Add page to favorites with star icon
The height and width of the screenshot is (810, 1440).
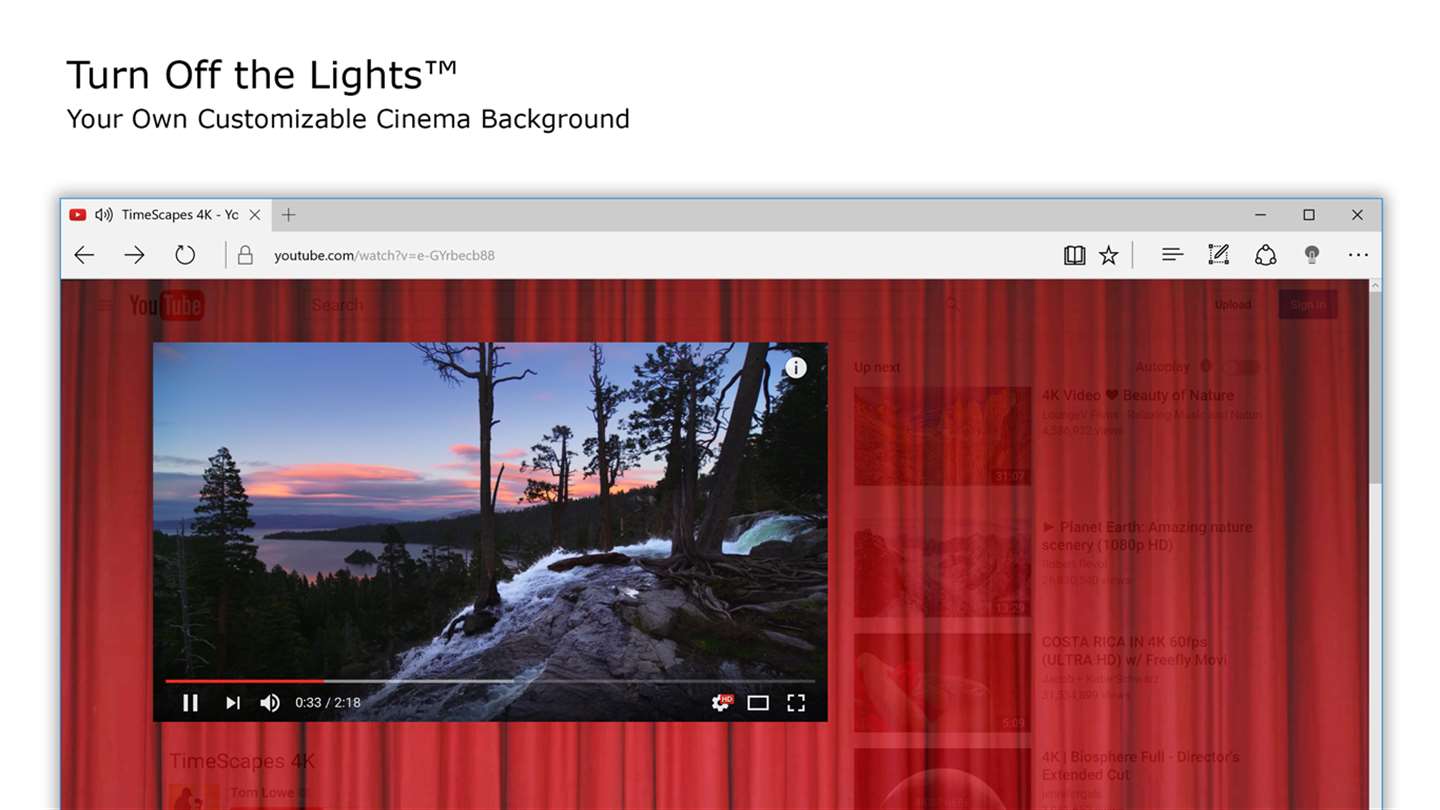[x=1109, y=255]
